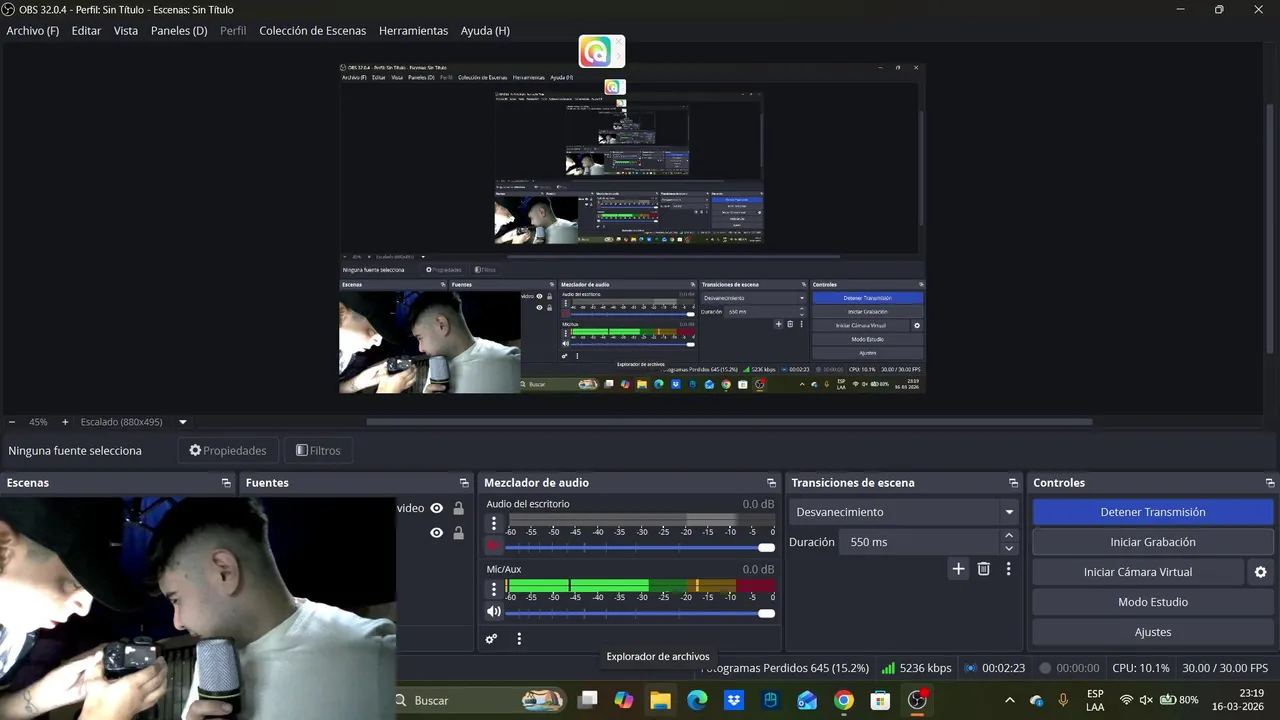Pop out the Fuentes dock panel

[x=464, y=483]
